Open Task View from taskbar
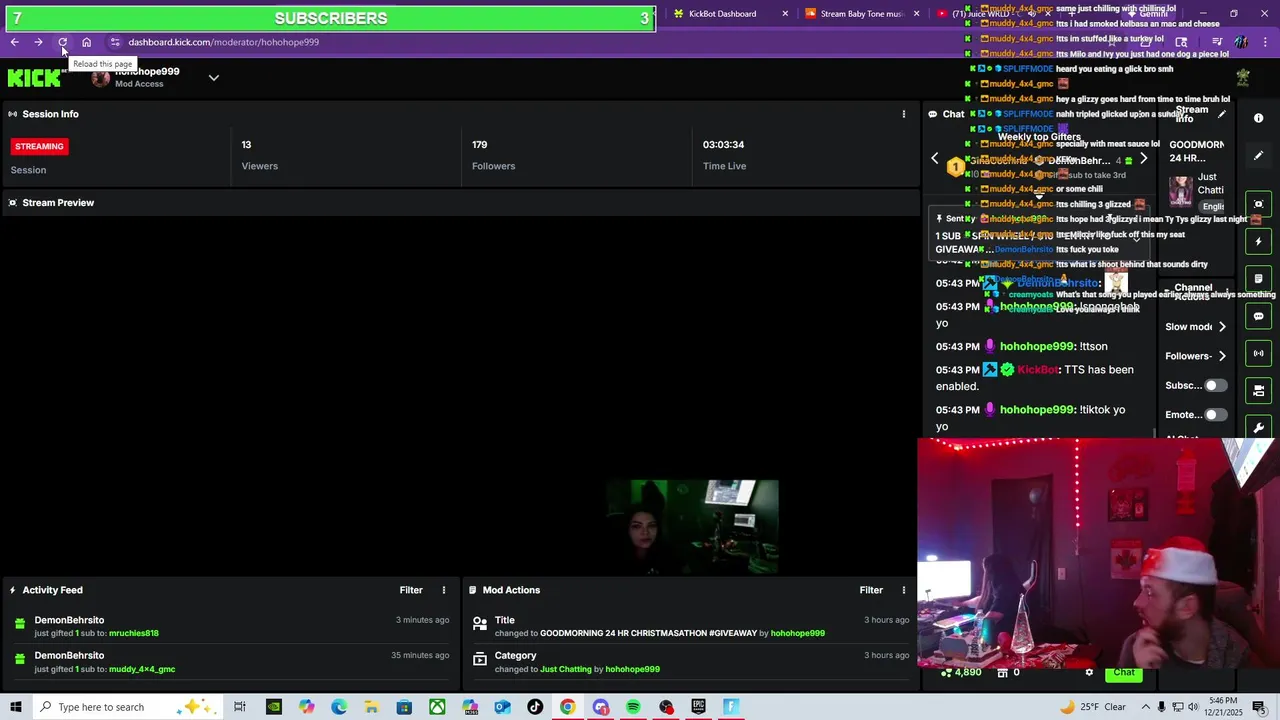The image size is (1280, 720). (x=240, y=707)
